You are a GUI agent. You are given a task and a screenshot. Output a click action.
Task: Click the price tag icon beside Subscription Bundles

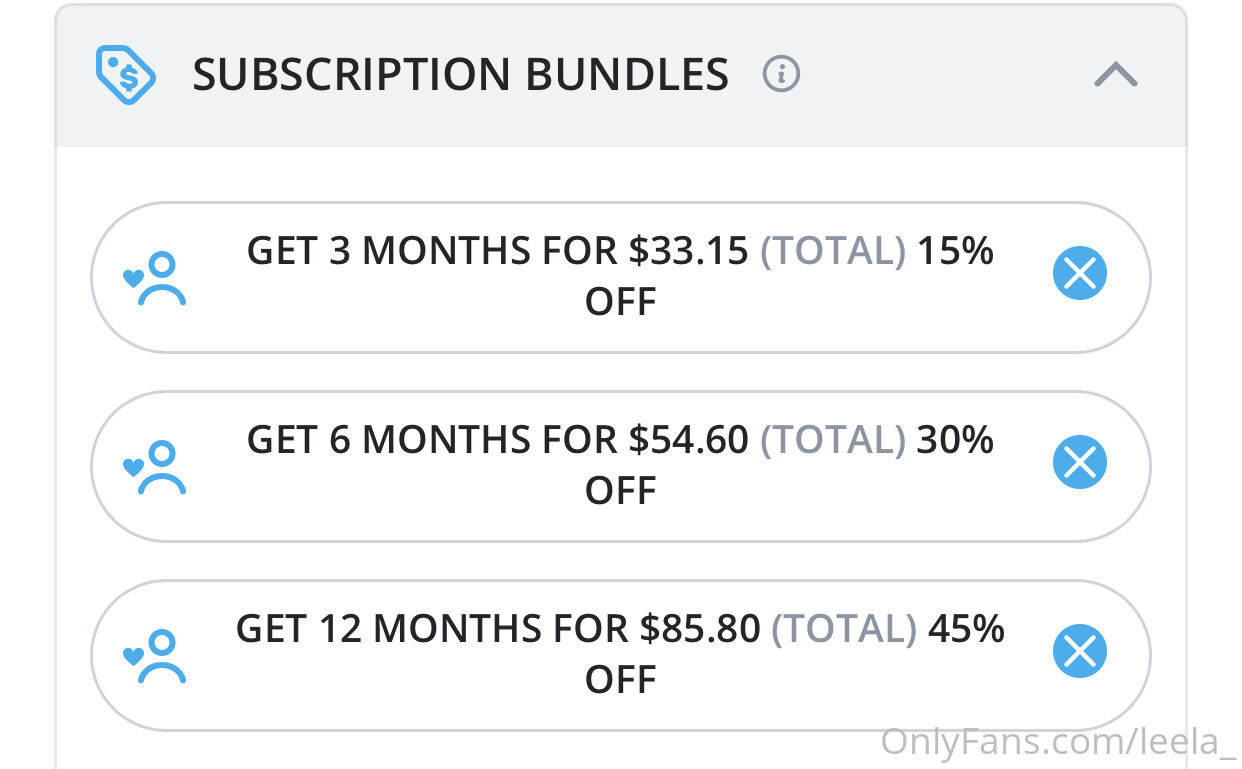click(125, 74)
